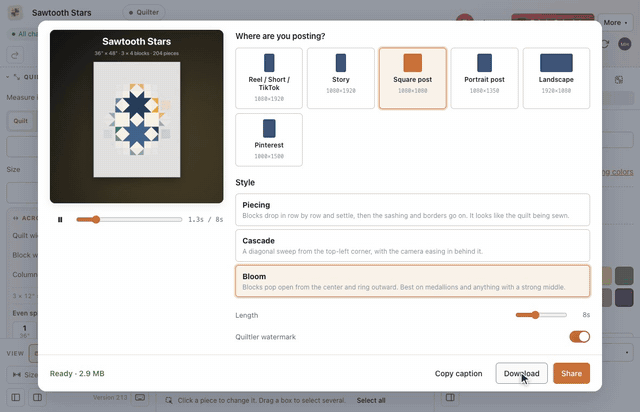This screenshot has height=412, width=640.
Task: Click the Quiltler app logo icon
Action: (16, 12)
